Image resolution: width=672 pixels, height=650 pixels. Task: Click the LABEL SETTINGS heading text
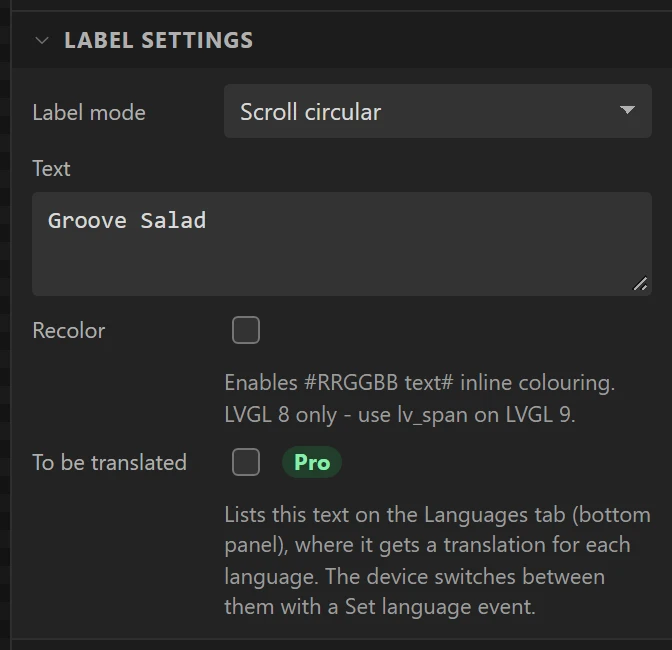[159, 40]
